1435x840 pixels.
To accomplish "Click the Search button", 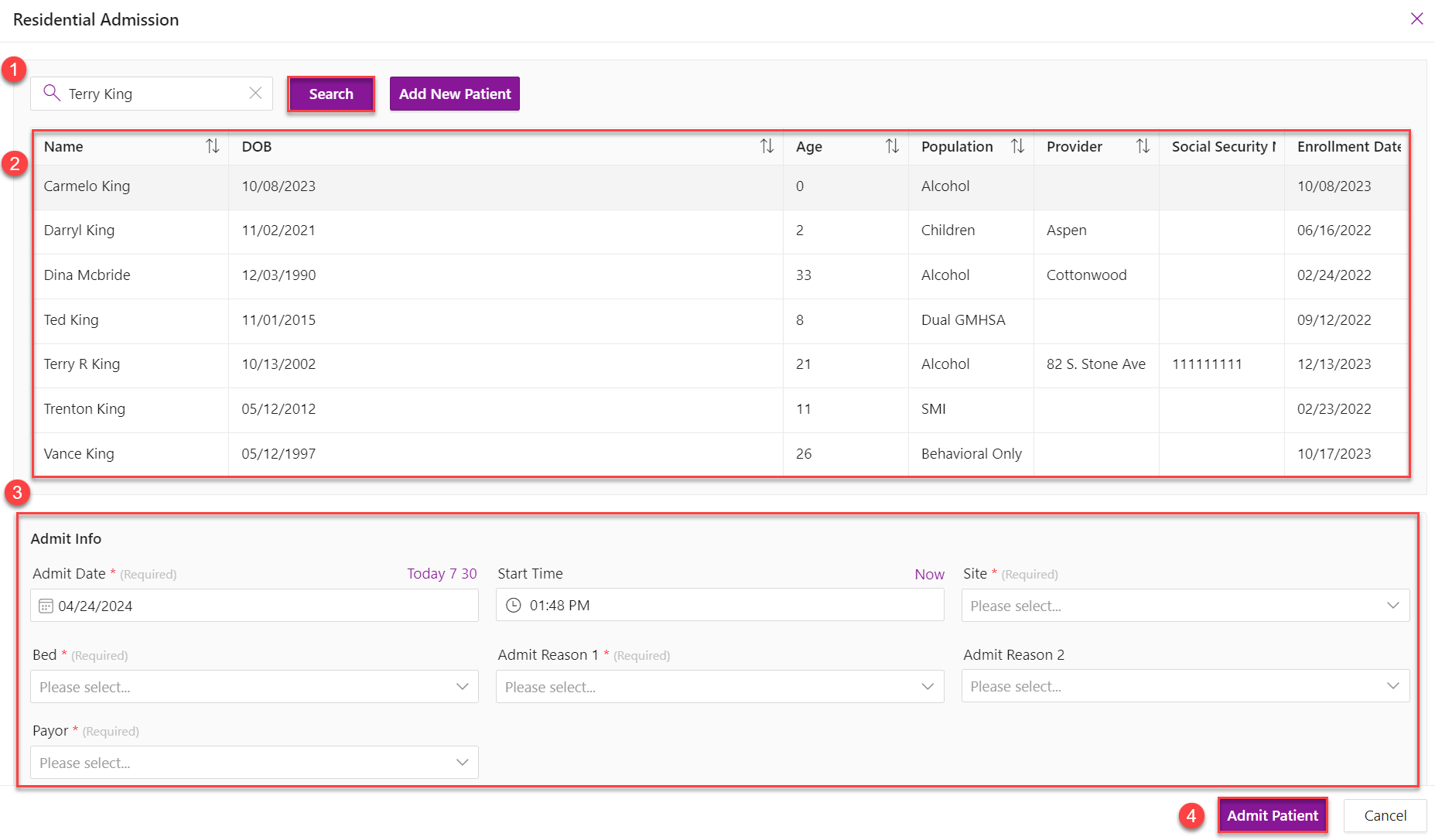I will pos(331,94).
